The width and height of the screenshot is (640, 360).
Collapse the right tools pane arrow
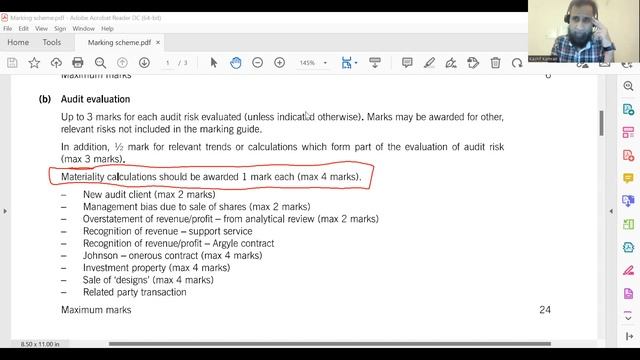tap(611, 211)
